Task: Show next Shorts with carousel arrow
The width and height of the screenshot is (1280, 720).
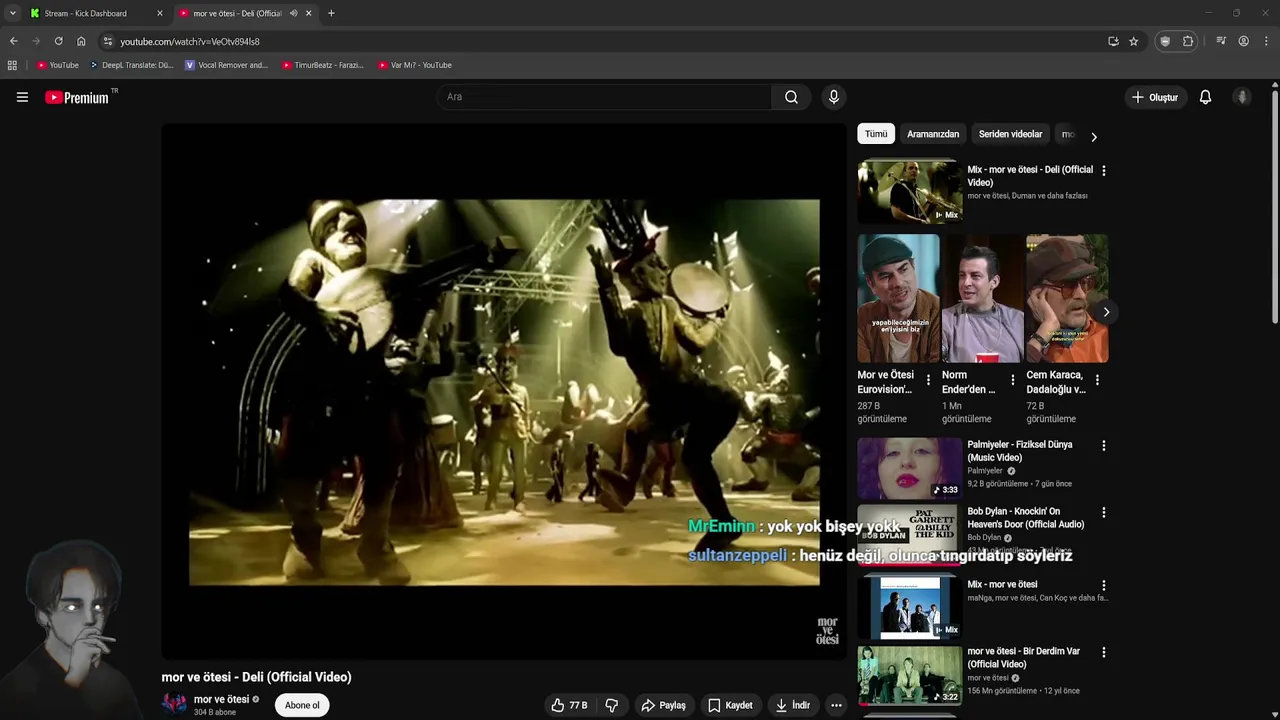Action: pyautogui.click(x=1105, y=312)
